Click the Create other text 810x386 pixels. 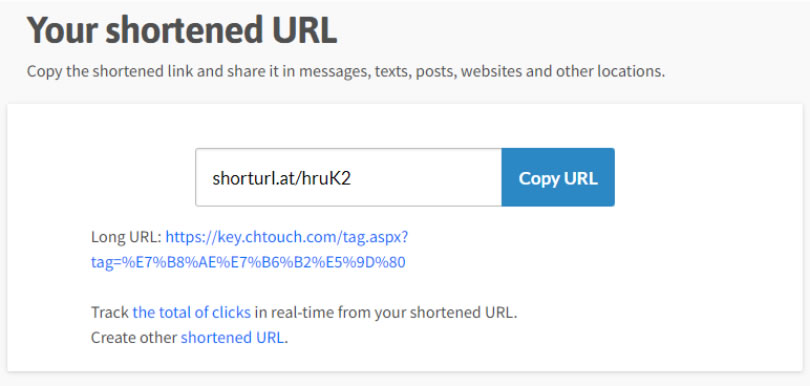[134, 337]
